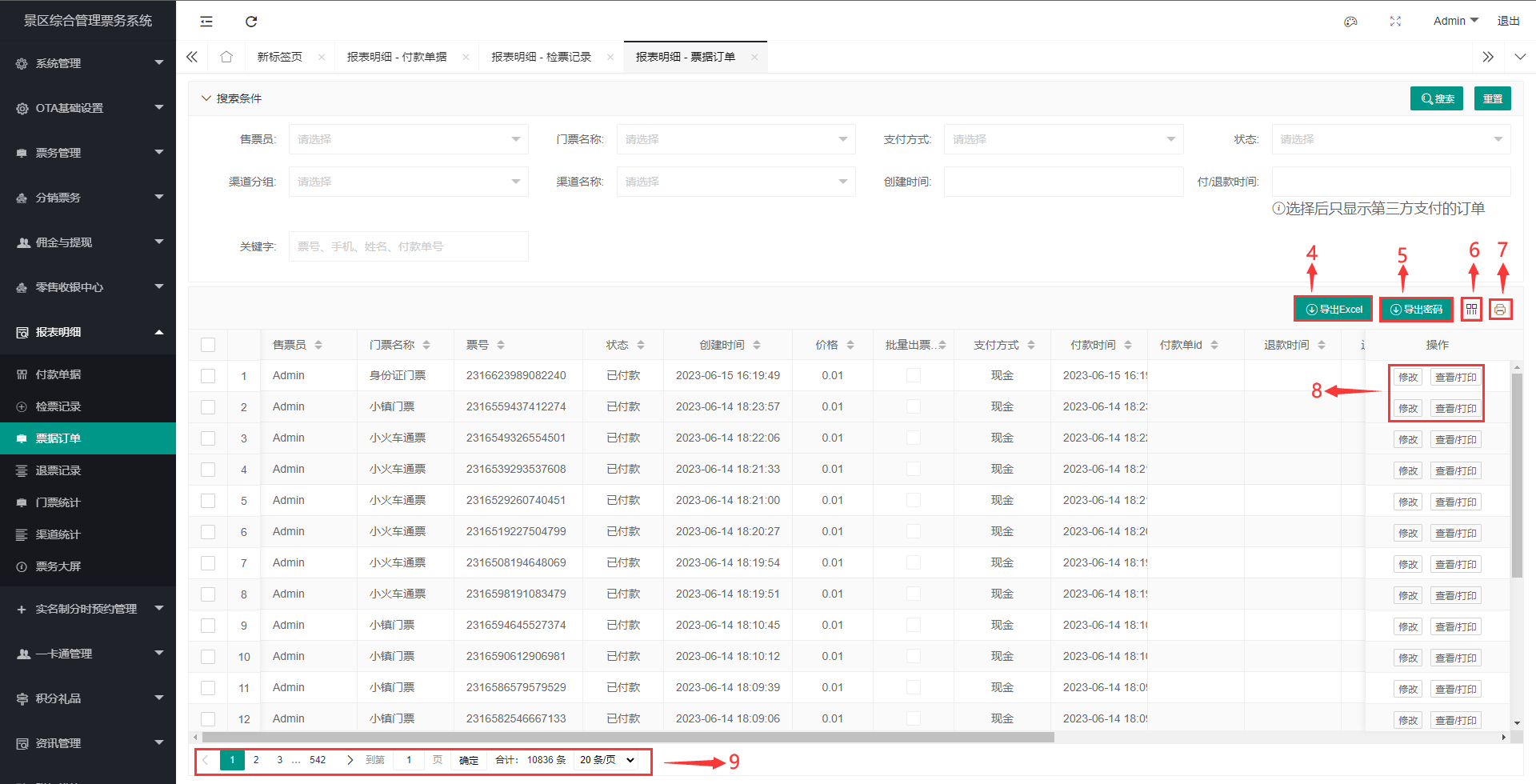
Task: Close the 报表明细 - 付款单据 tab
Action: click(466, 57)
